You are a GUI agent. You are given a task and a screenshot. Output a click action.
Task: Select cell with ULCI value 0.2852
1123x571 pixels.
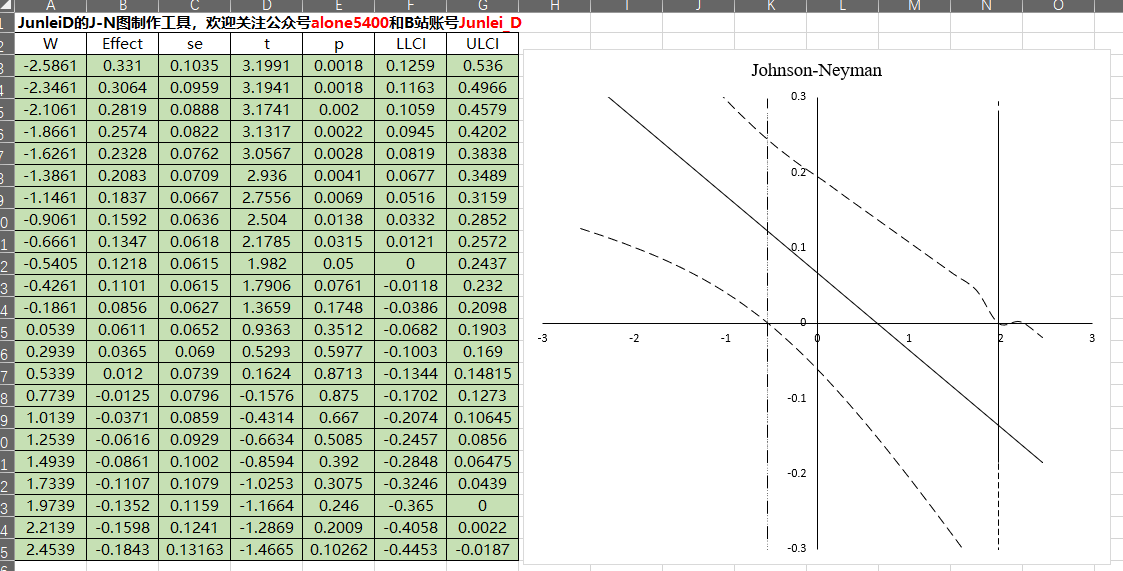(x=483, y=219)
